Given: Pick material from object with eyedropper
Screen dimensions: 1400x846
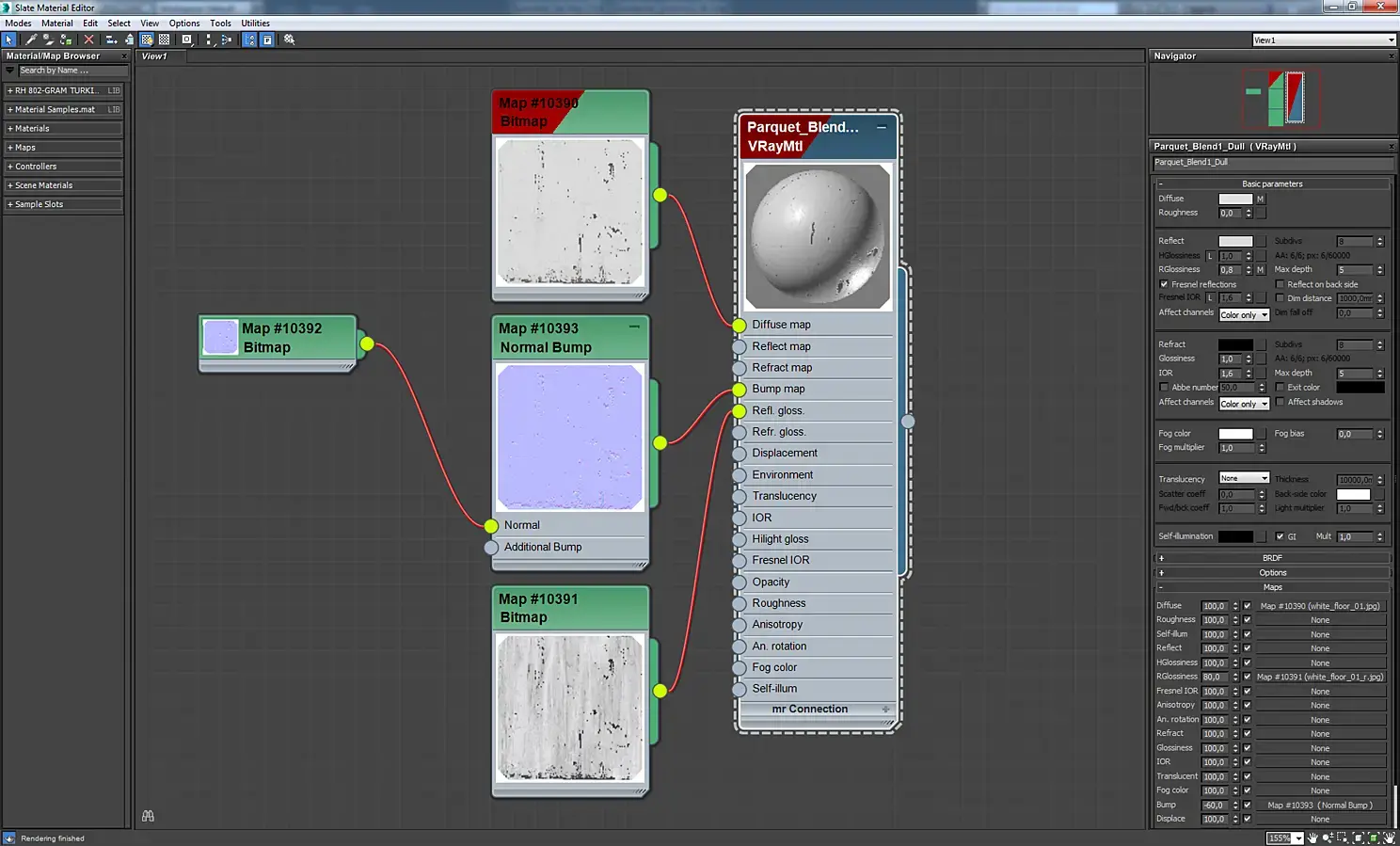Looking at the screenshot, I should [31, 40].
